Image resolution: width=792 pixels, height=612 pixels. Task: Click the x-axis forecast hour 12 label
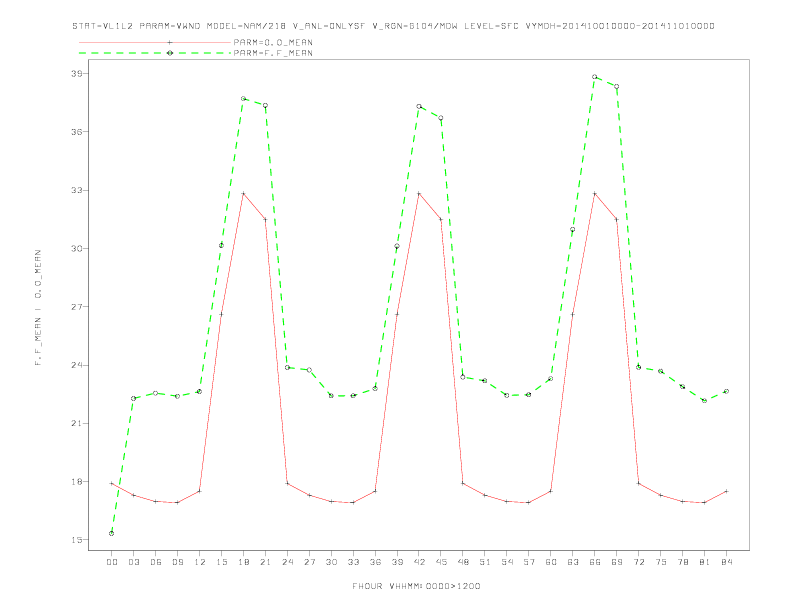pos(200,562)
